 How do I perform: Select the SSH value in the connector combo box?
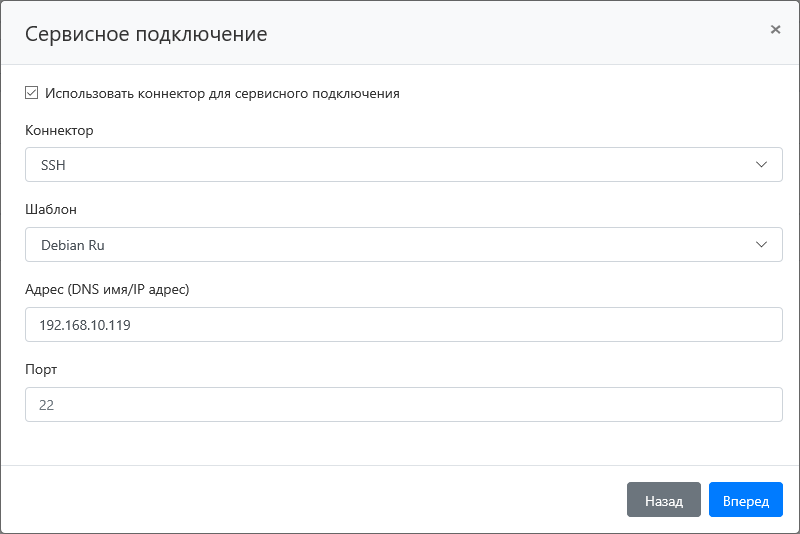(x=53, y=165)
